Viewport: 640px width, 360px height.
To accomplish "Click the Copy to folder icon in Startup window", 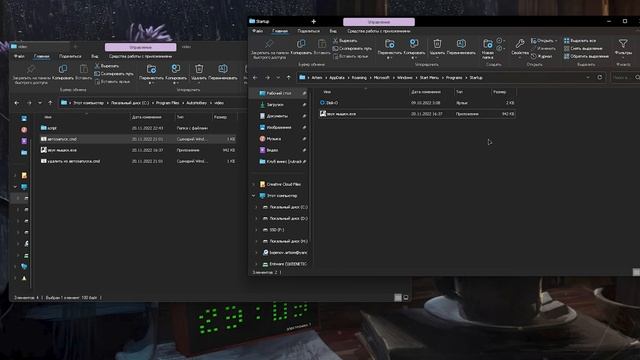I will (414, 43).
